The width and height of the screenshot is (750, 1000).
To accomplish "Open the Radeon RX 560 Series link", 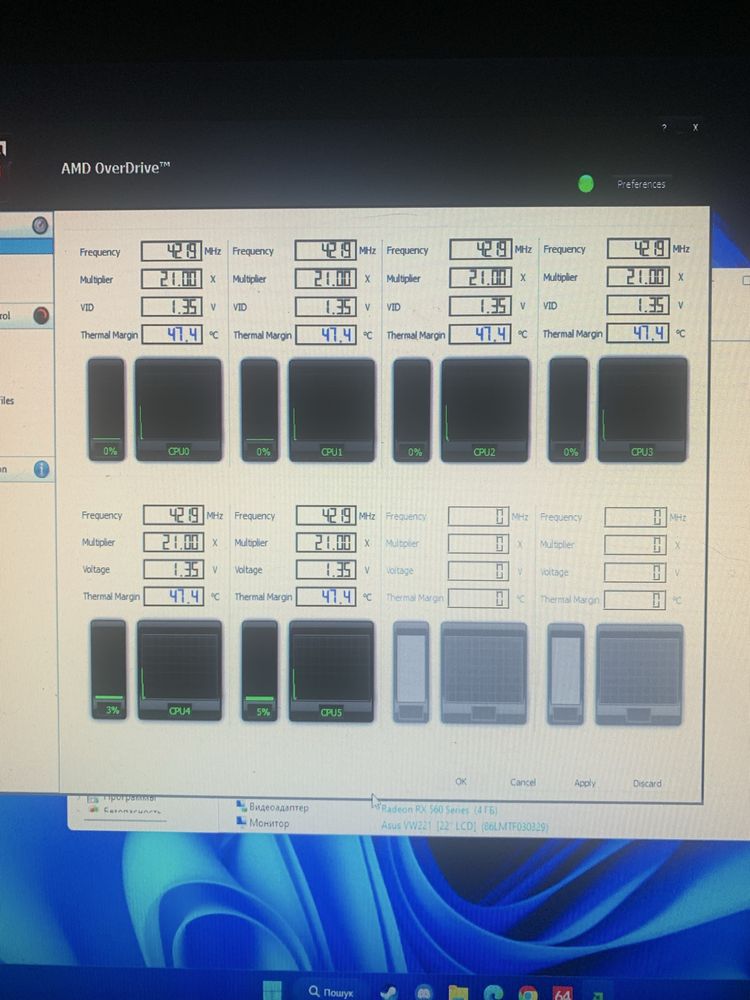I will 439,809.
